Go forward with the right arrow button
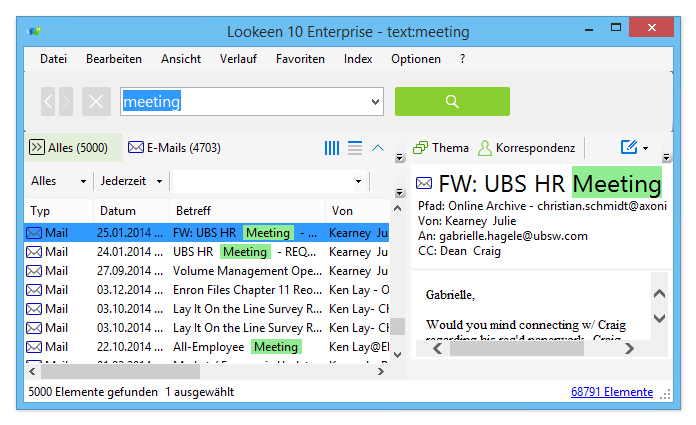The width and height of the screenshot is (696, 425). pyautogui.click(x=66, y=102)
